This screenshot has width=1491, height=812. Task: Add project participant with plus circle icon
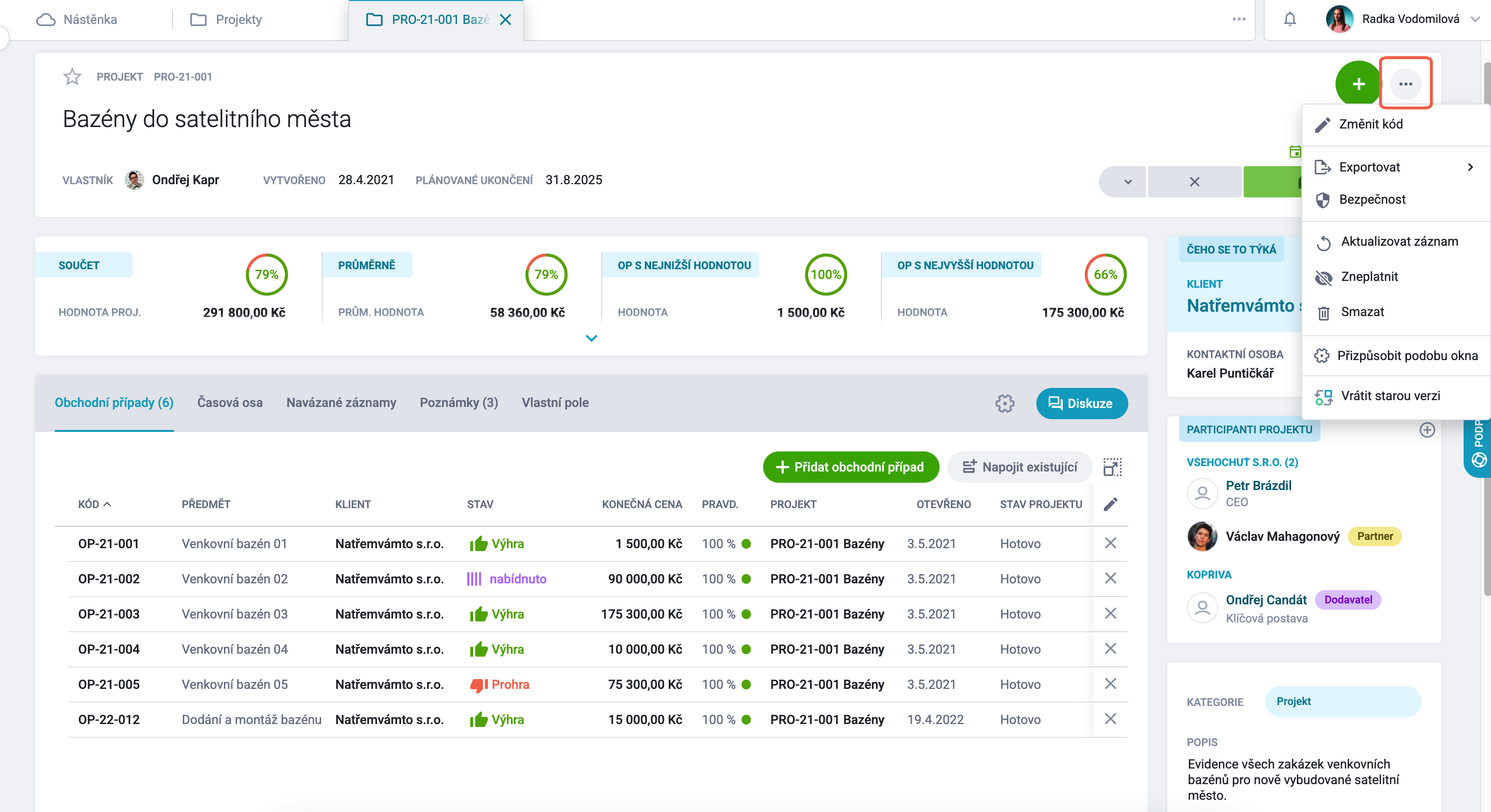1427,430
